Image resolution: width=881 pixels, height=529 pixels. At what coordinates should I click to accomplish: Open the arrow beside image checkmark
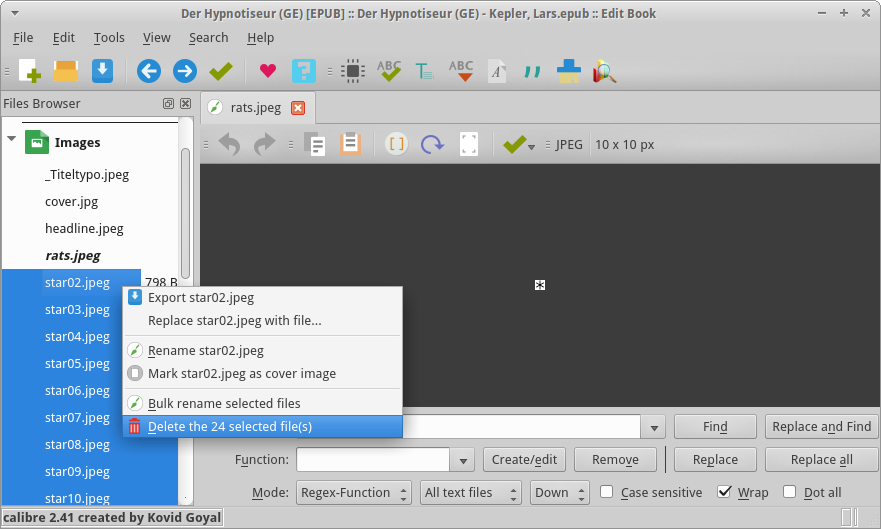(x=532, y=147)
